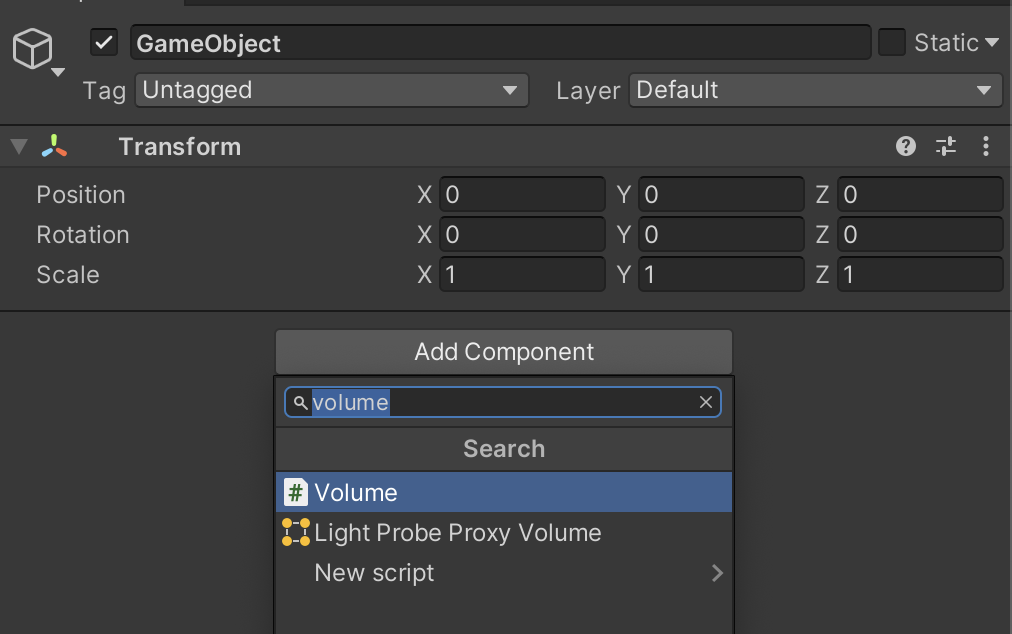Image resolution: width=1012 pixels, height=634 pixels.
Task: Toggle the GameObject active checkbox
Action: (105, 42)
